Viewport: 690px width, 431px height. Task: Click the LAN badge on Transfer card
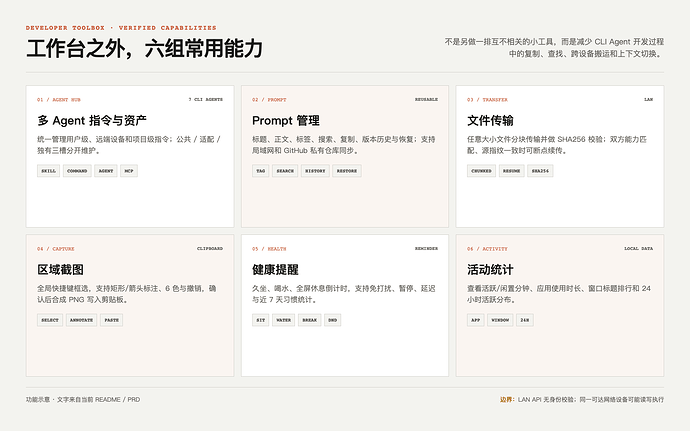649,99
